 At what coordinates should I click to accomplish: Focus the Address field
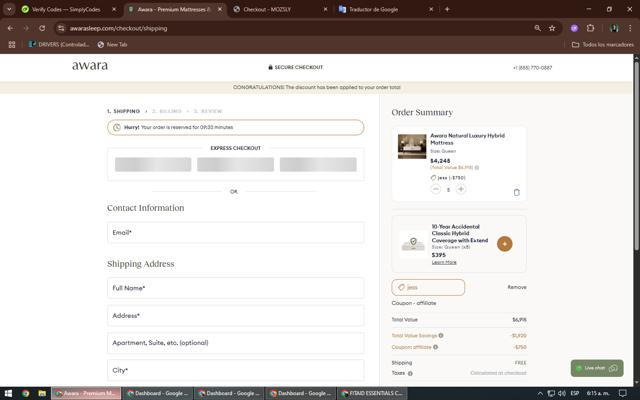(x=236, y=316)
